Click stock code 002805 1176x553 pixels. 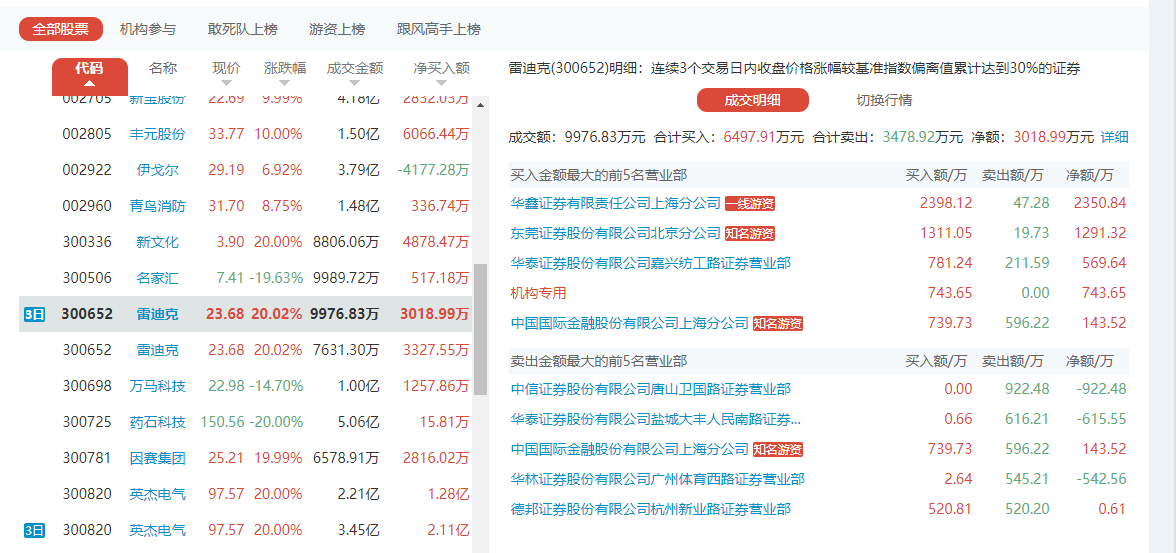point(87,134)
